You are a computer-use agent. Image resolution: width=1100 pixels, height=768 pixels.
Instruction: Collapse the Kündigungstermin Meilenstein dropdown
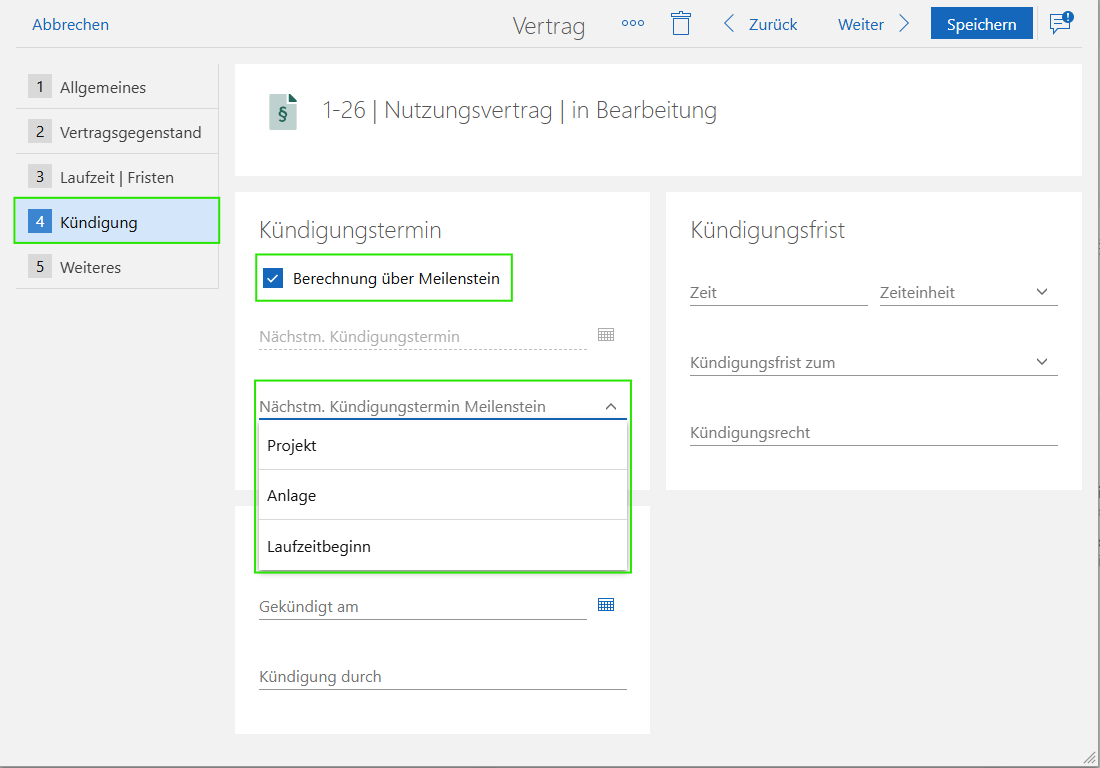click(610, 407)
